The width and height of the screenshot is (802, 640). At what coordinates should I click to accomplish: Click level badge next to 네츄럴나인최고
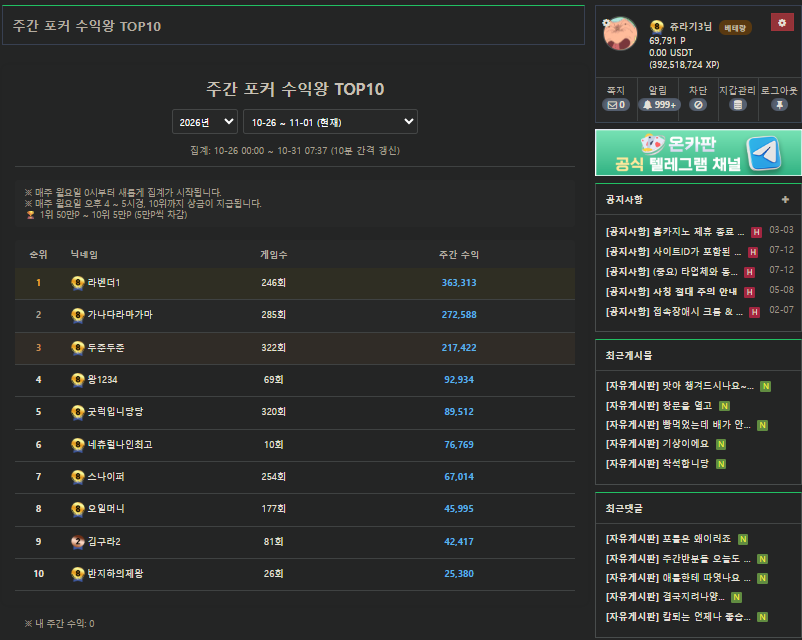point(77,445)
